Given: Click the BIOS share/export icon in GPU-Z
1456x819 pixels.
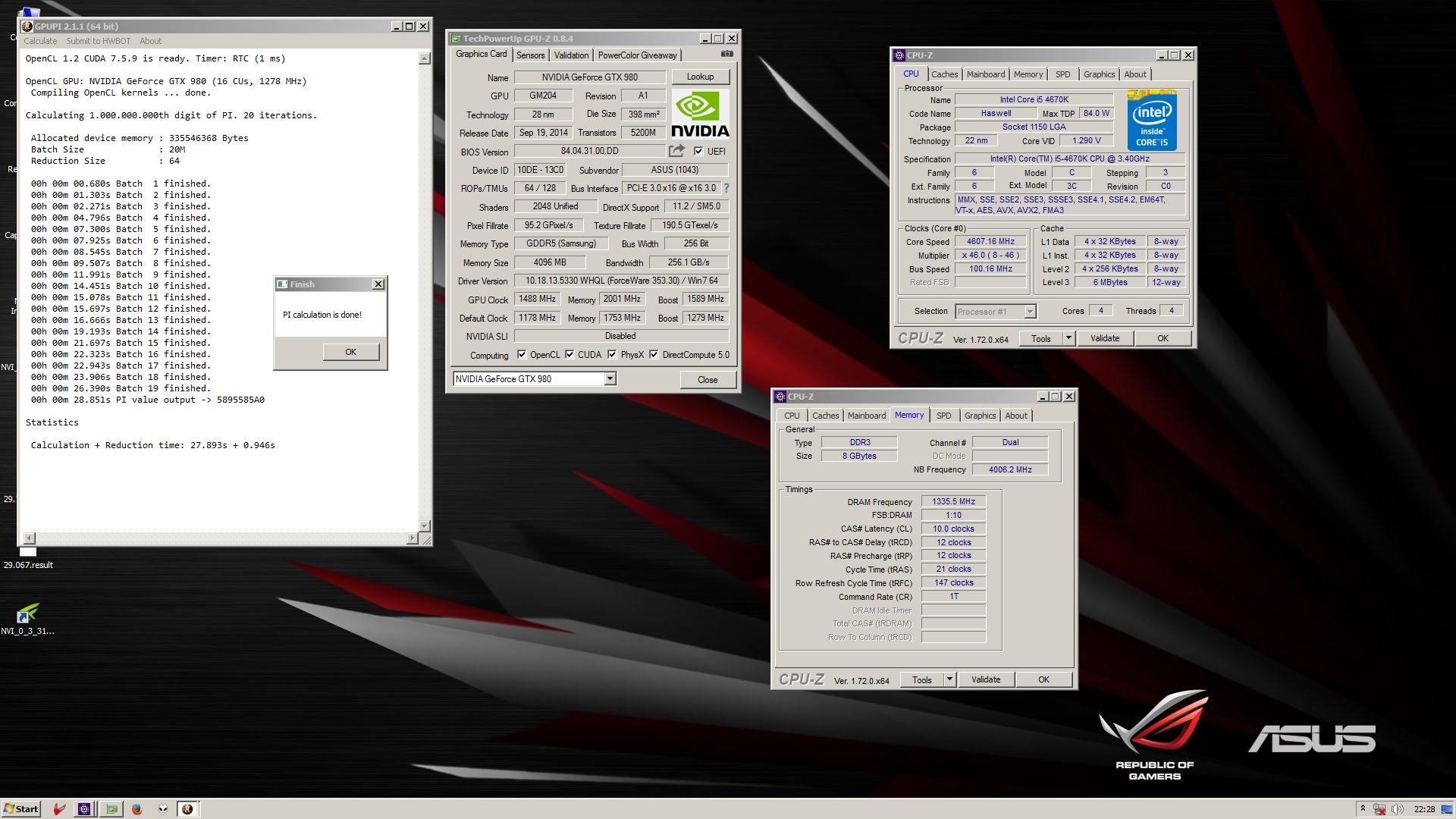Looking at the screenshot, I should point(676,151).
